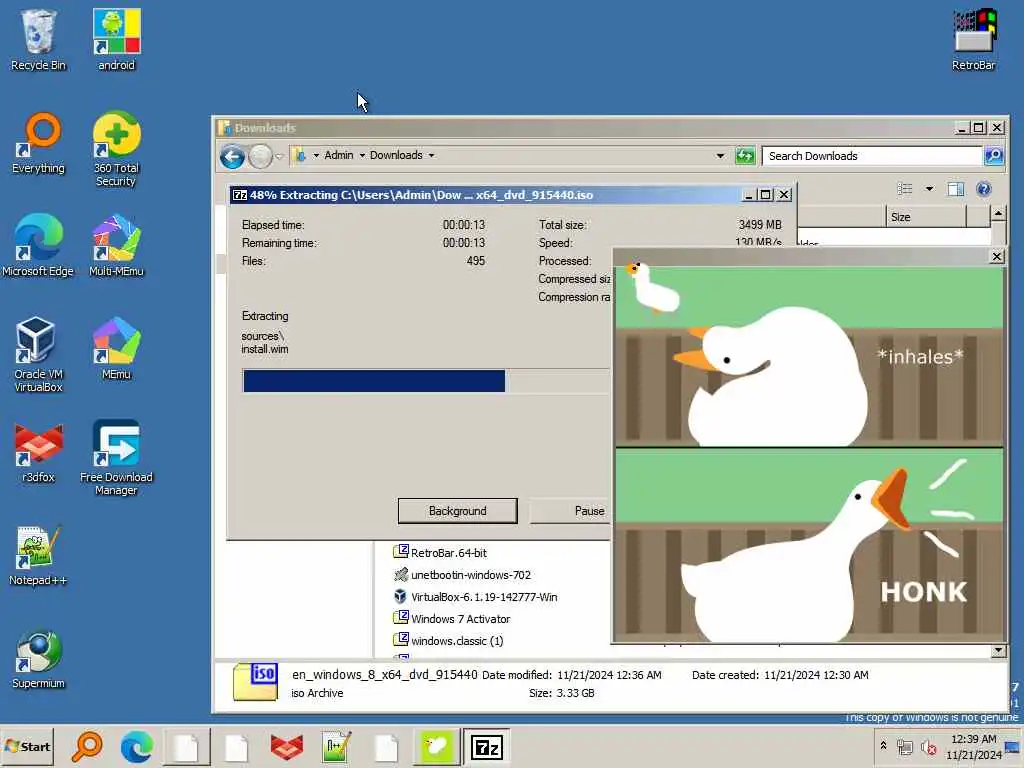The image size is (1024, 768).
Task: Click the Back arrow in Downloads window
Action: pyautogui.click(x=232, y=157)
